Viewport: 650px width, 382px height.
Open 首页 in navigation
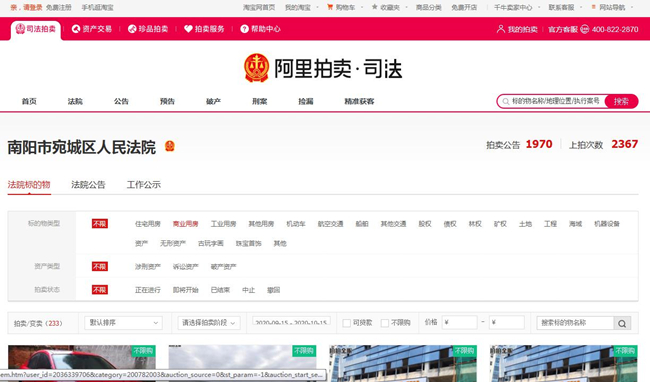29,102
